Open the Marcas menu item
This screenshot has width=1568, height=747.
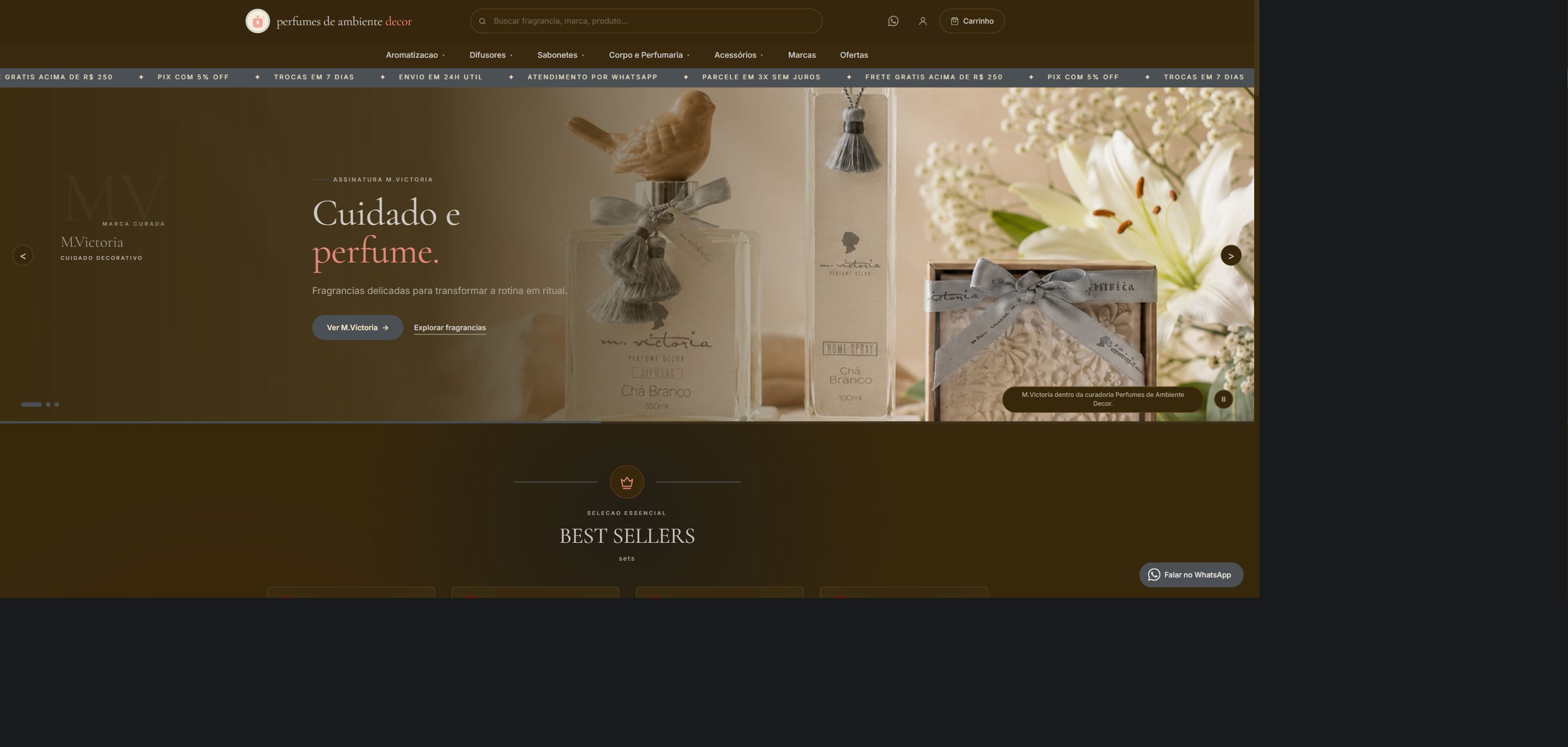point(802,55)
